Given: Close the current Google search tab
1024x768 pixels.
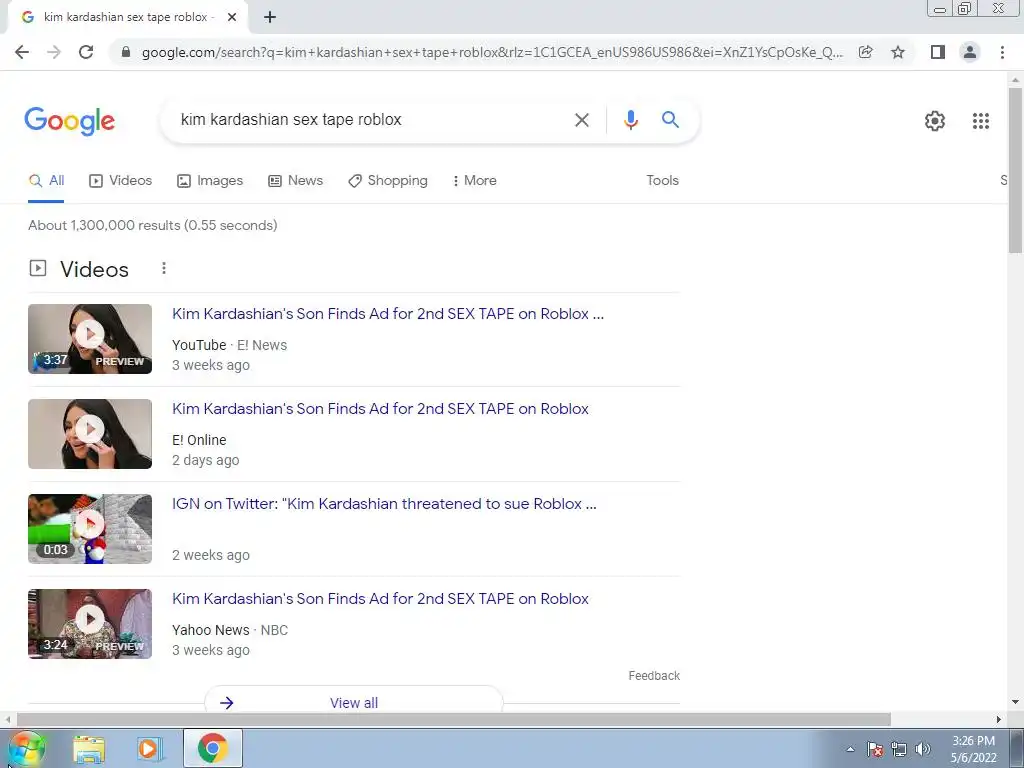Looking at the screenshot, I should [x=232, y=17].
